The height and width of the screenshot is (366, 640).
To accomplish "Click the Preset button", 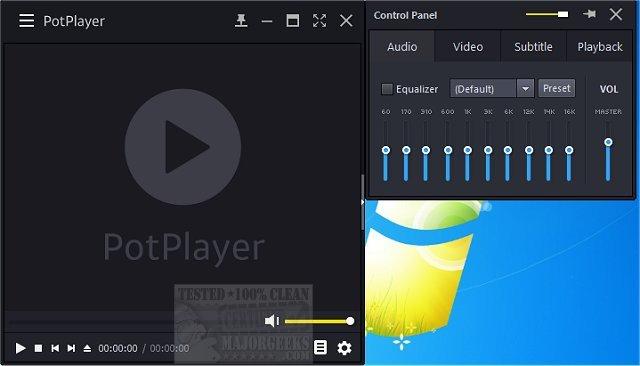I will (x=557, y=89).
